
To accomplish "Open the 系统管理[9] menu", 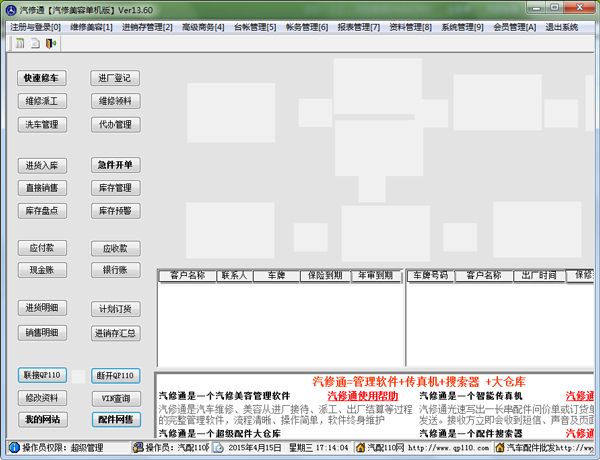I will [463, 27].
